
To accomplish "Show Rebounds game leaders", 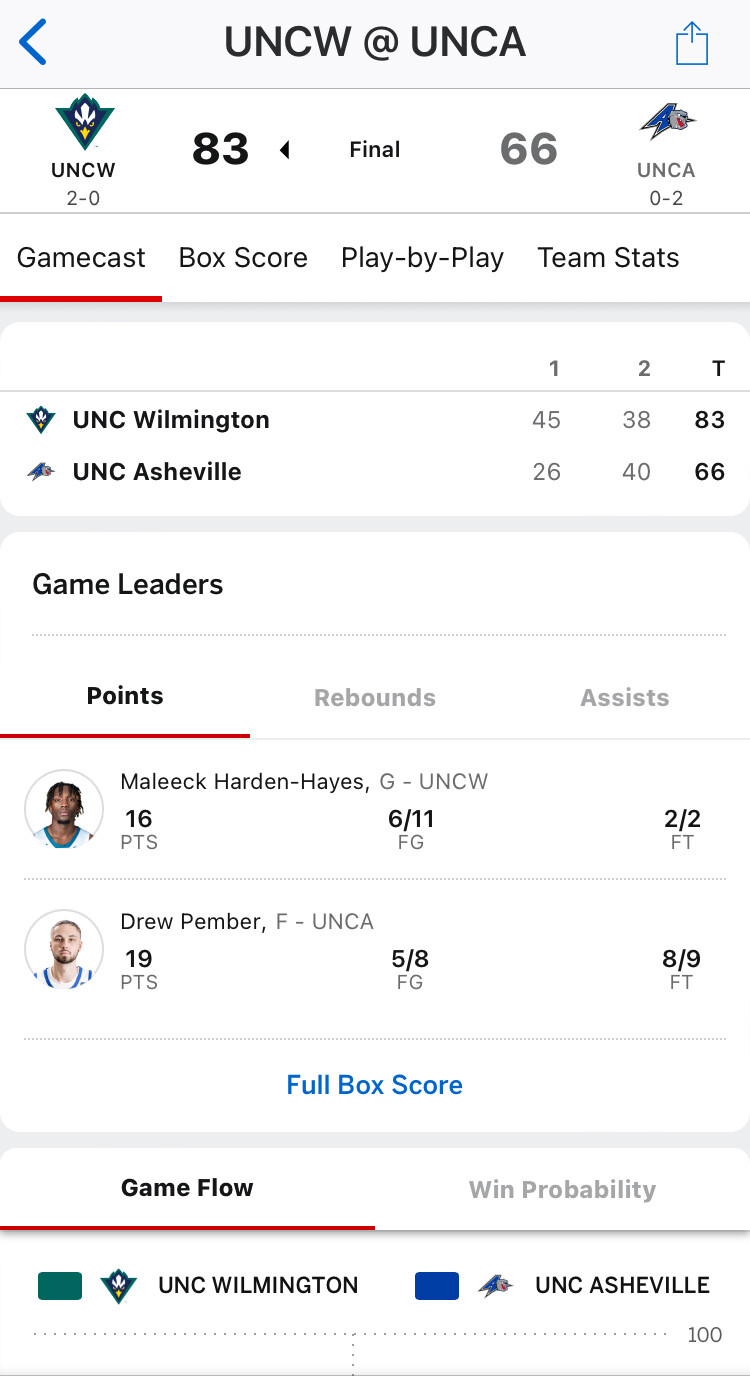I will (x=375, y=698).
